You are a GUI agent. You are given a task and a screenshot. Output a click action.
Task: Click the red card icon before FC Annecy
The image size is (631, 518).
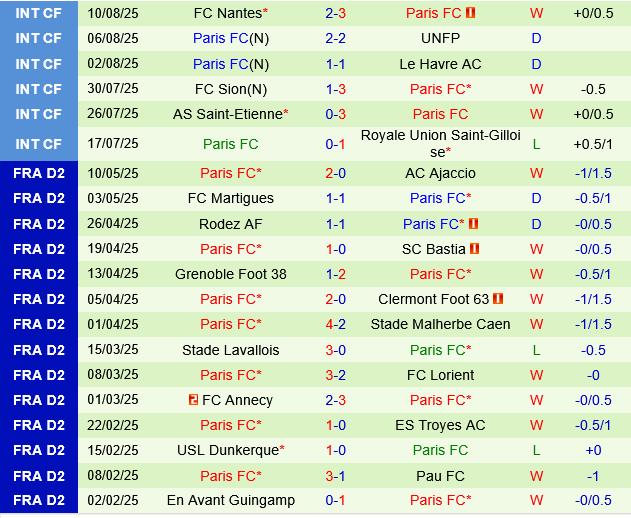[x=193, y=400]
